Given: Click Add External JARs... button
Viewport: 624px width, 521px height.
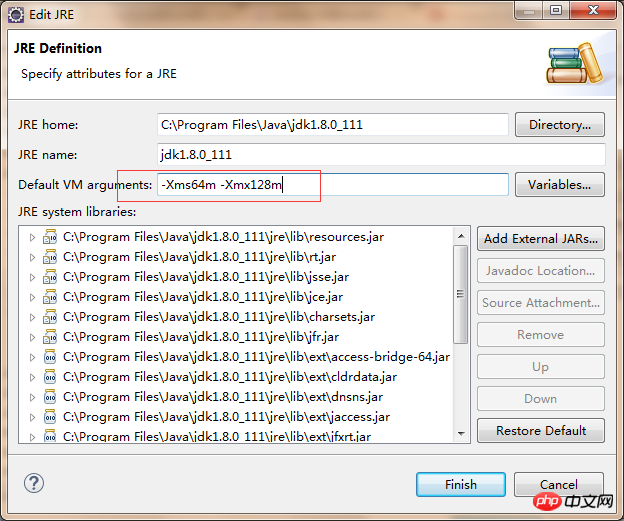Looking at the screenshot, I should point(541,239).
